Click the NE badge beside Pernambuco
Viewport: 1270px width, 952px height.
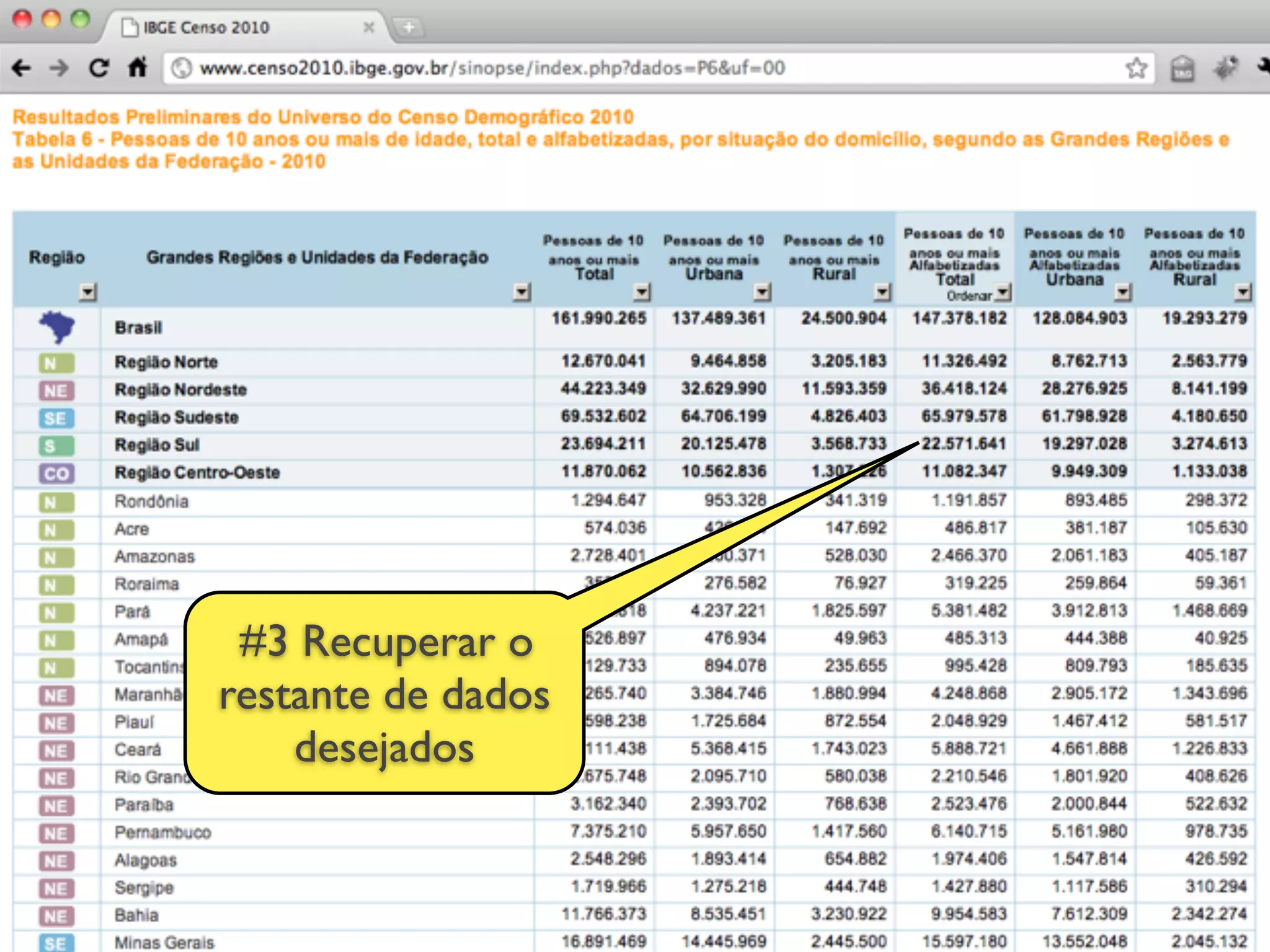coord(56,834)
